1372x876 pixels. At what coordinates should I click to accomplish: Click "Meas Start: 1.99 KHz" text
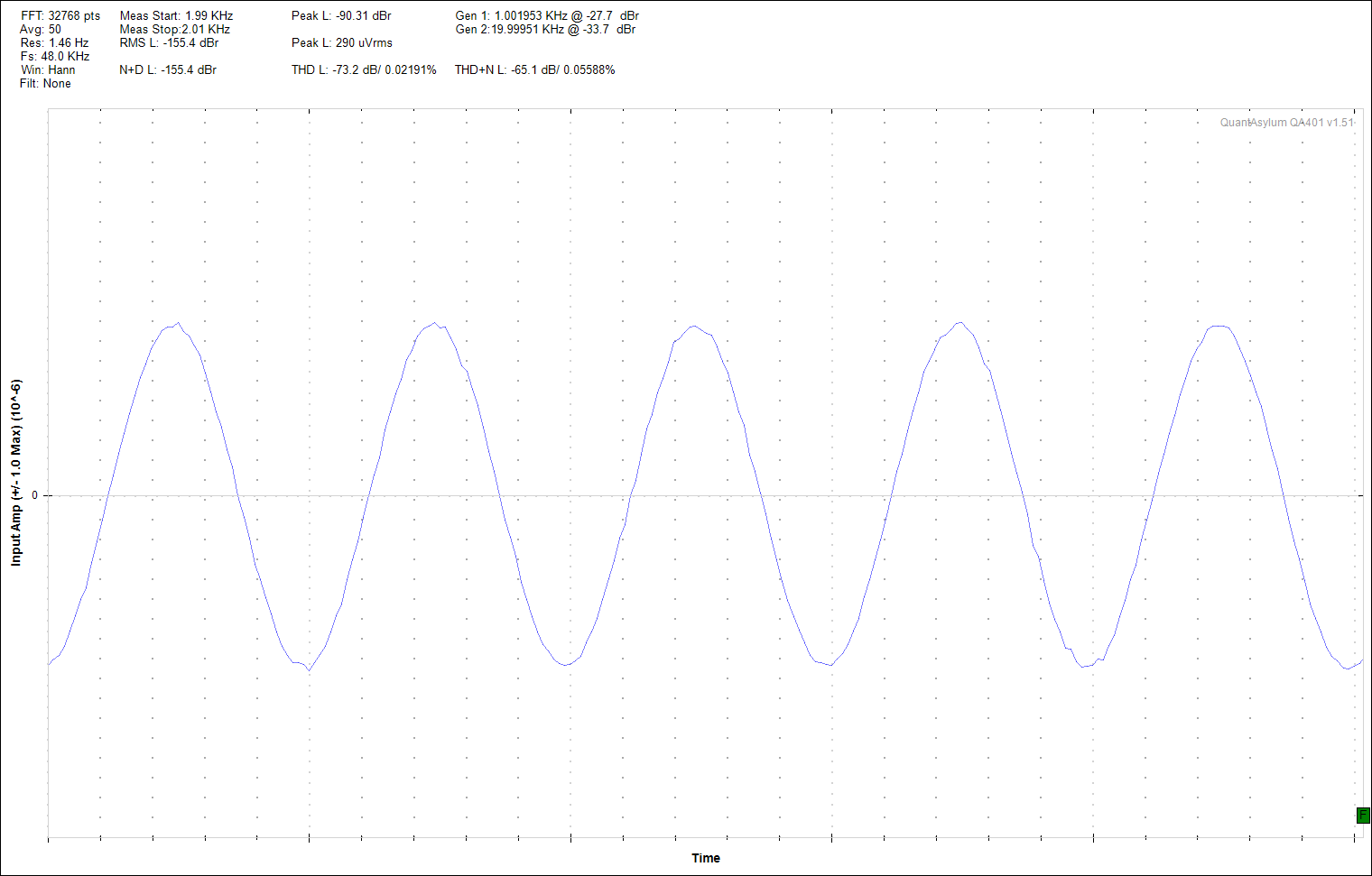(176, 16)
